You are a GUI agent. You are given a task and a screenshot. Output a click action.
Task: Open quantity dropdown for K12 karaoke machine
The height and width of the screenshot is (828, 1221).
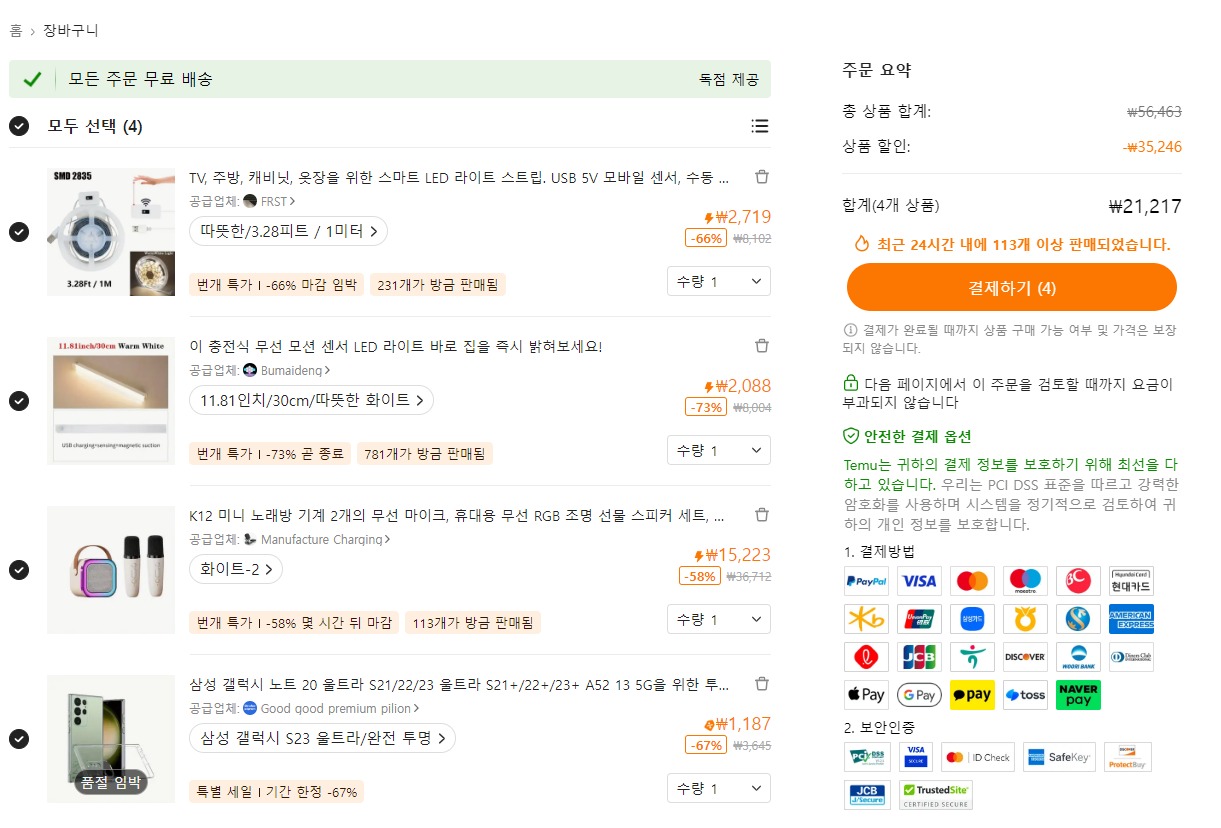click(x=719, y=619)
